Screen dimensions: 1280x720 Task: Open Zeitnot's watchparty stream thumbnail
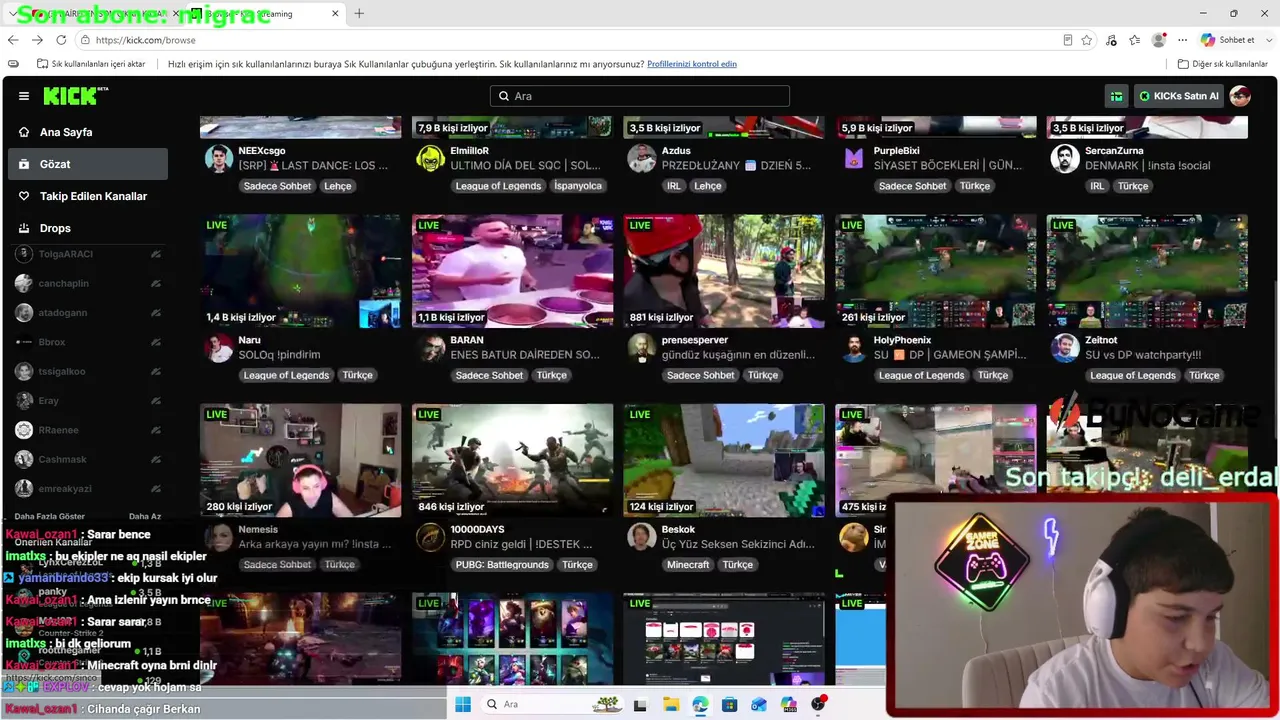pos(1147,271)
